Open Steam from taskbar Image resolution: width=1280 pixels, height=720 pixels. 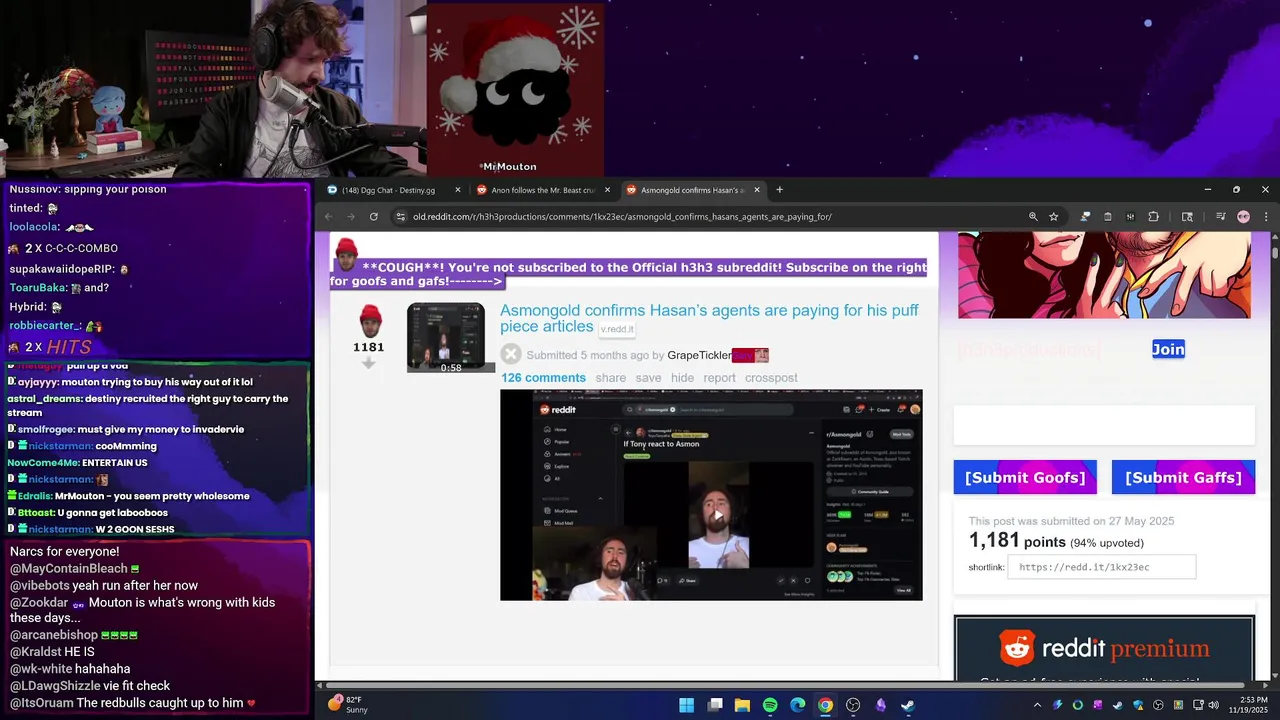pos(907,705)
